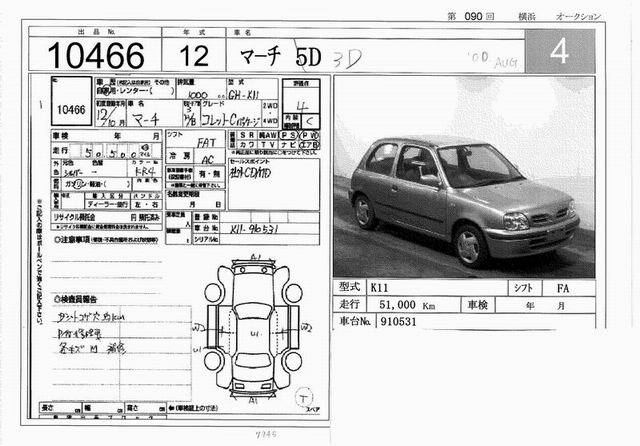Click the handwritten chassis number K11-910531
The width and height of the screenshot is (640, 446).
253,229
